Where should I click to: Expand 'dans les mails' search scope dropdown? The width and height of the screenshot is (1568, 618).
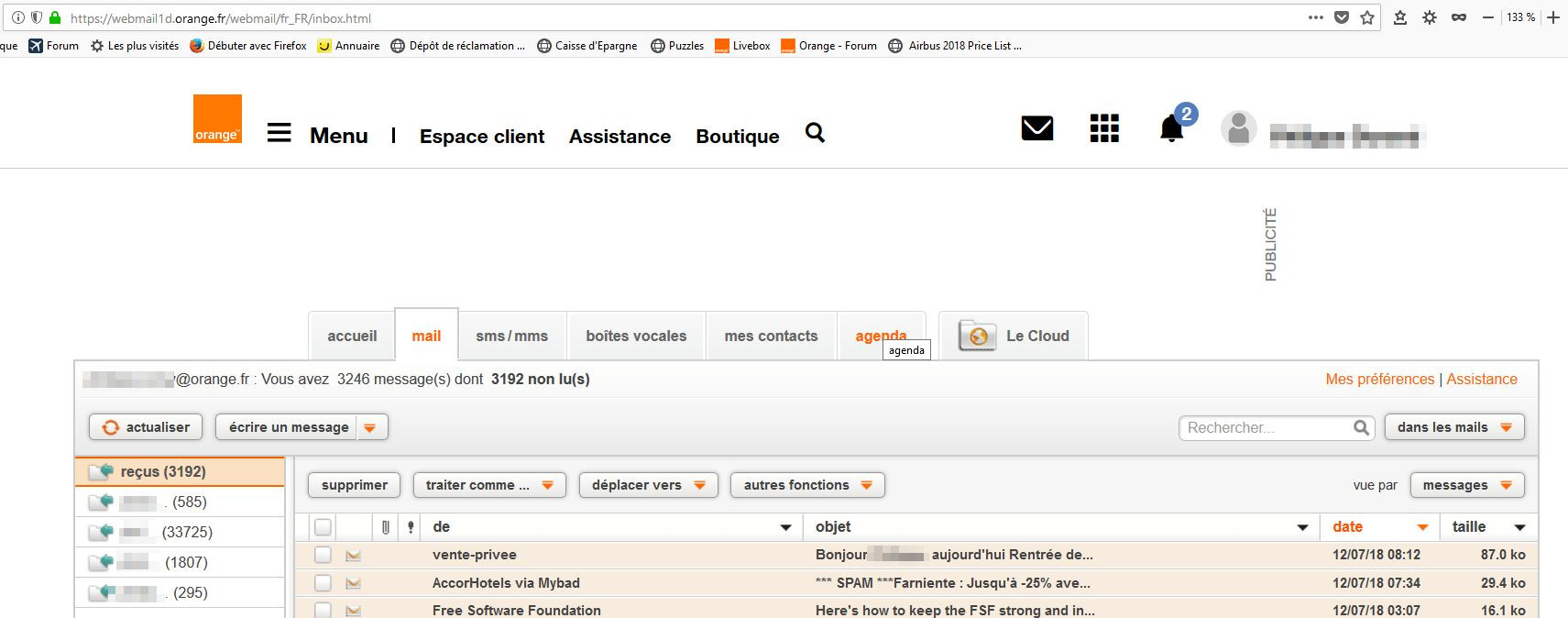[1454, 427]
